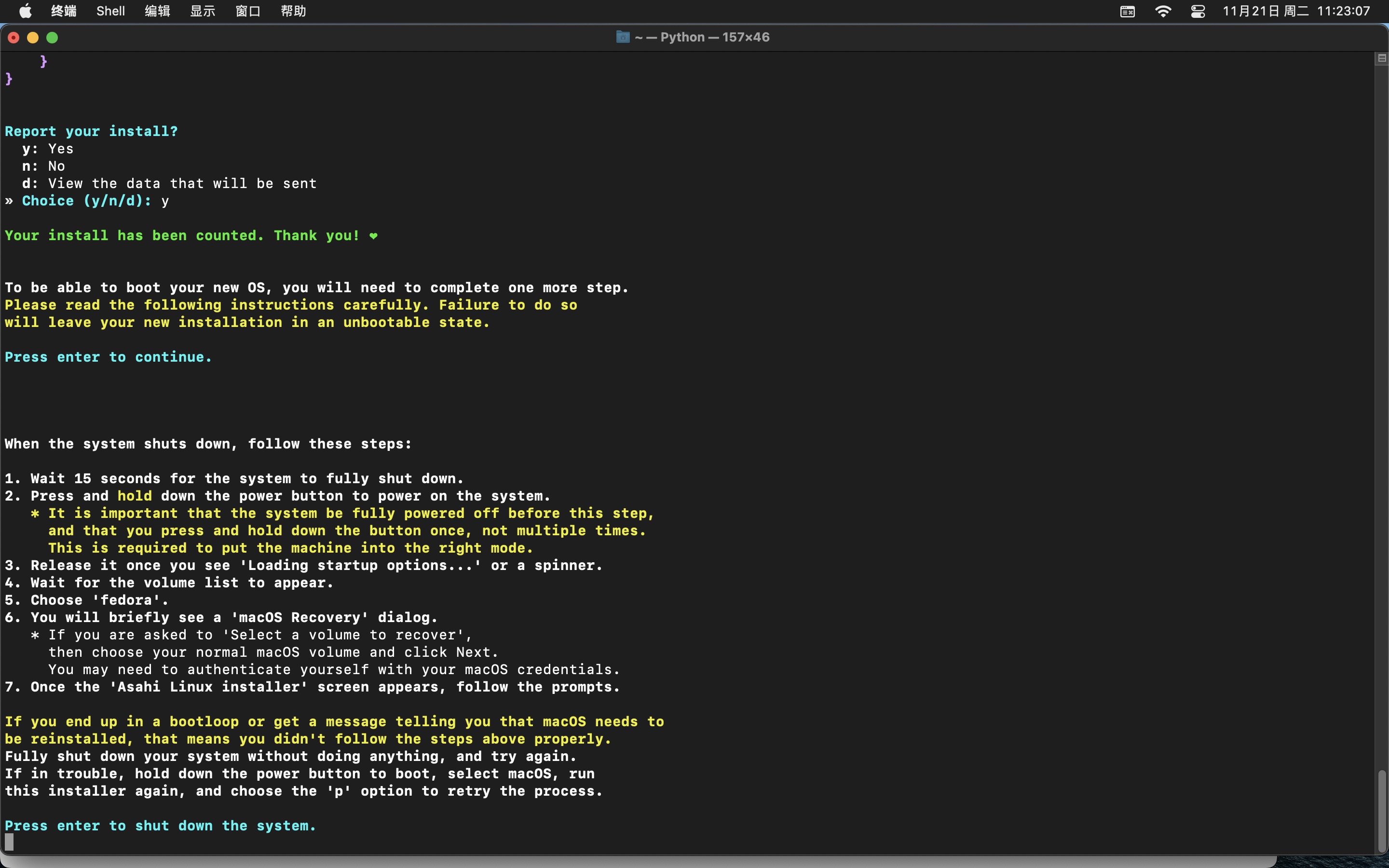
Task: Click step 3 'Release it once you see' line
Action: (304, 565)
